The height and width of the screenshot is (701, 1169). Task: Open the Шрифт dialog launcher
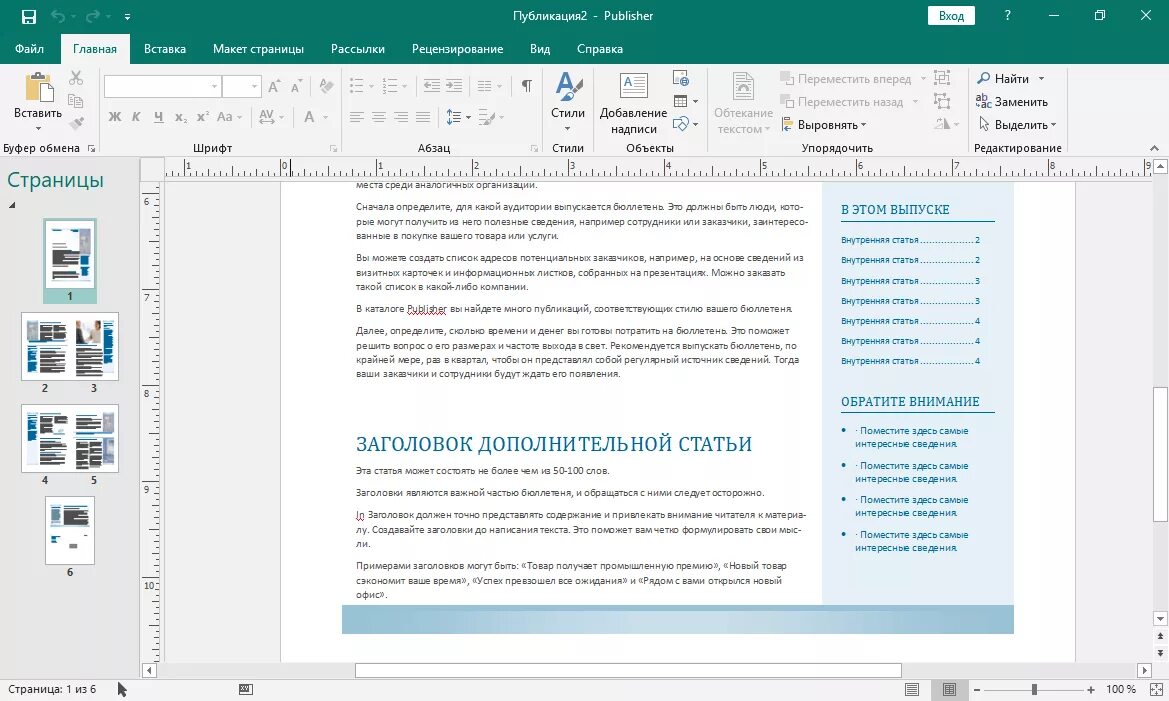[333, 148]
